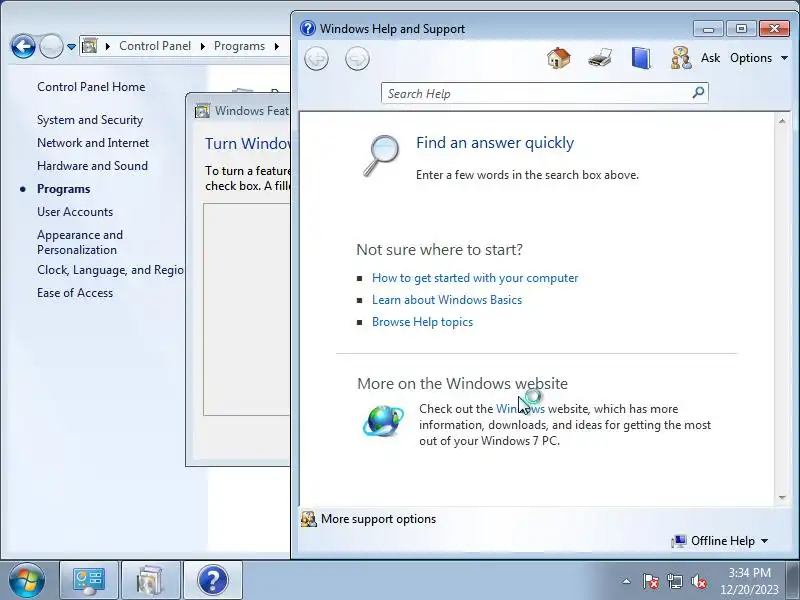This screenshot has height=600, width=800.
Task: Click the Control Panel back arrow
Action: point(23,46)
